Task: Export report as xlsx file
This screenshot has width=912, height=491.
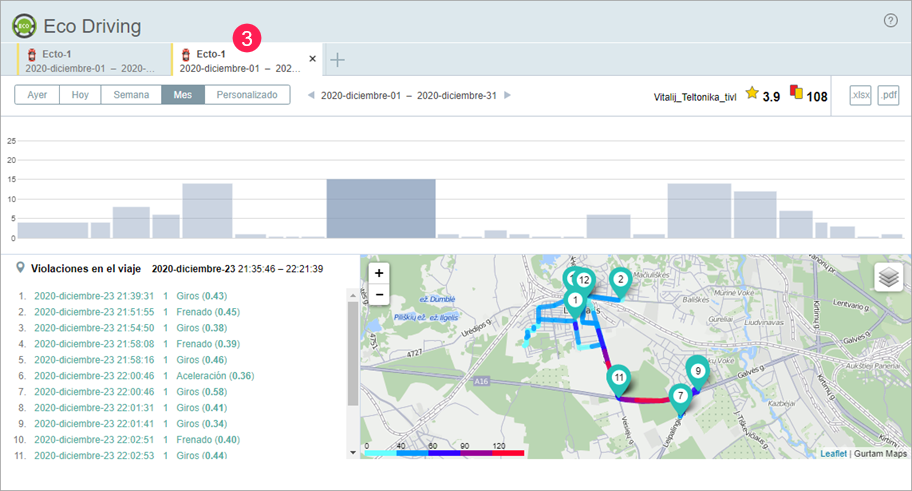Action: (859, 95)
